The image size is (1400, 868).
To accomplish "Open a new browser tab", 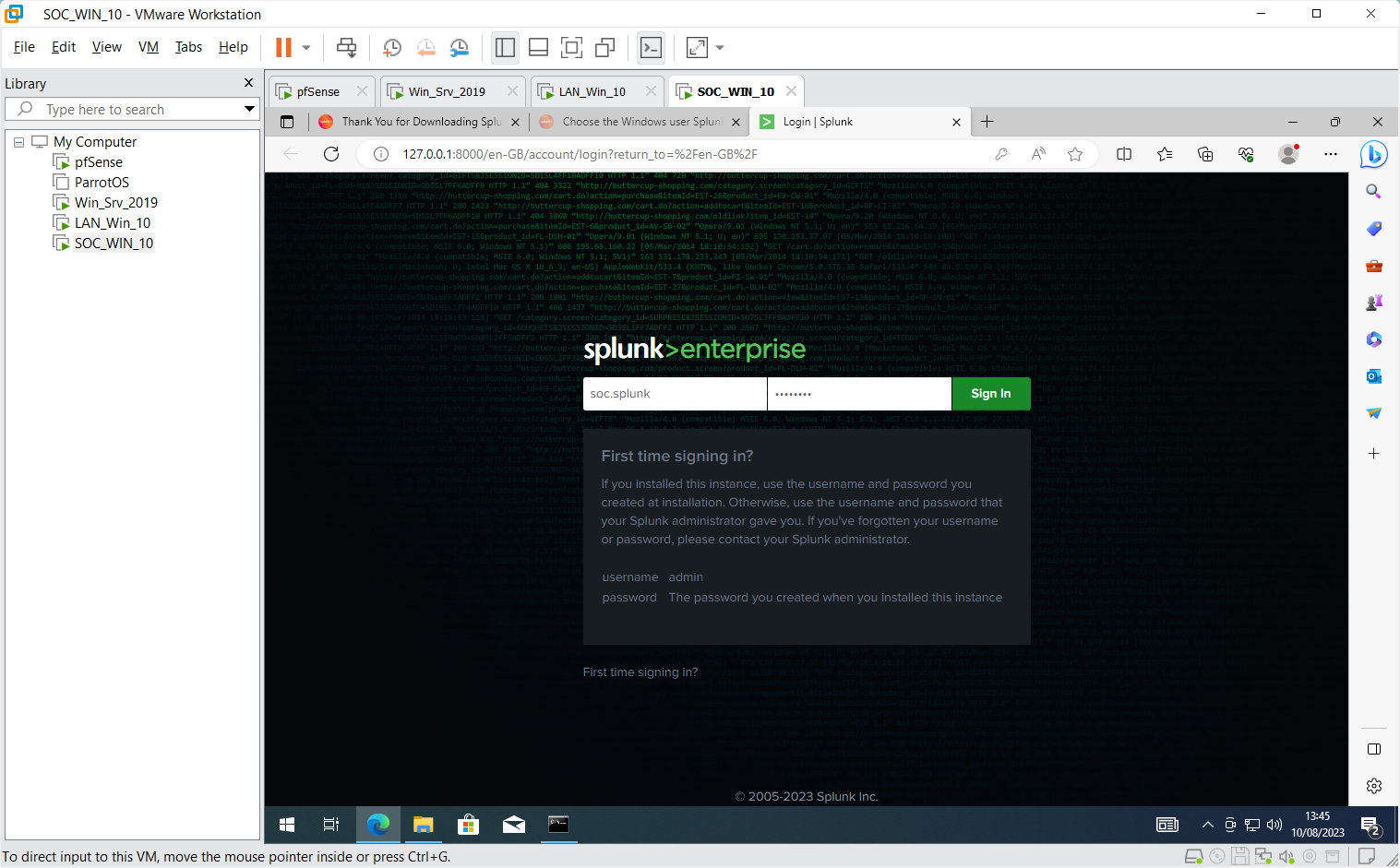I will pos(987,122).
